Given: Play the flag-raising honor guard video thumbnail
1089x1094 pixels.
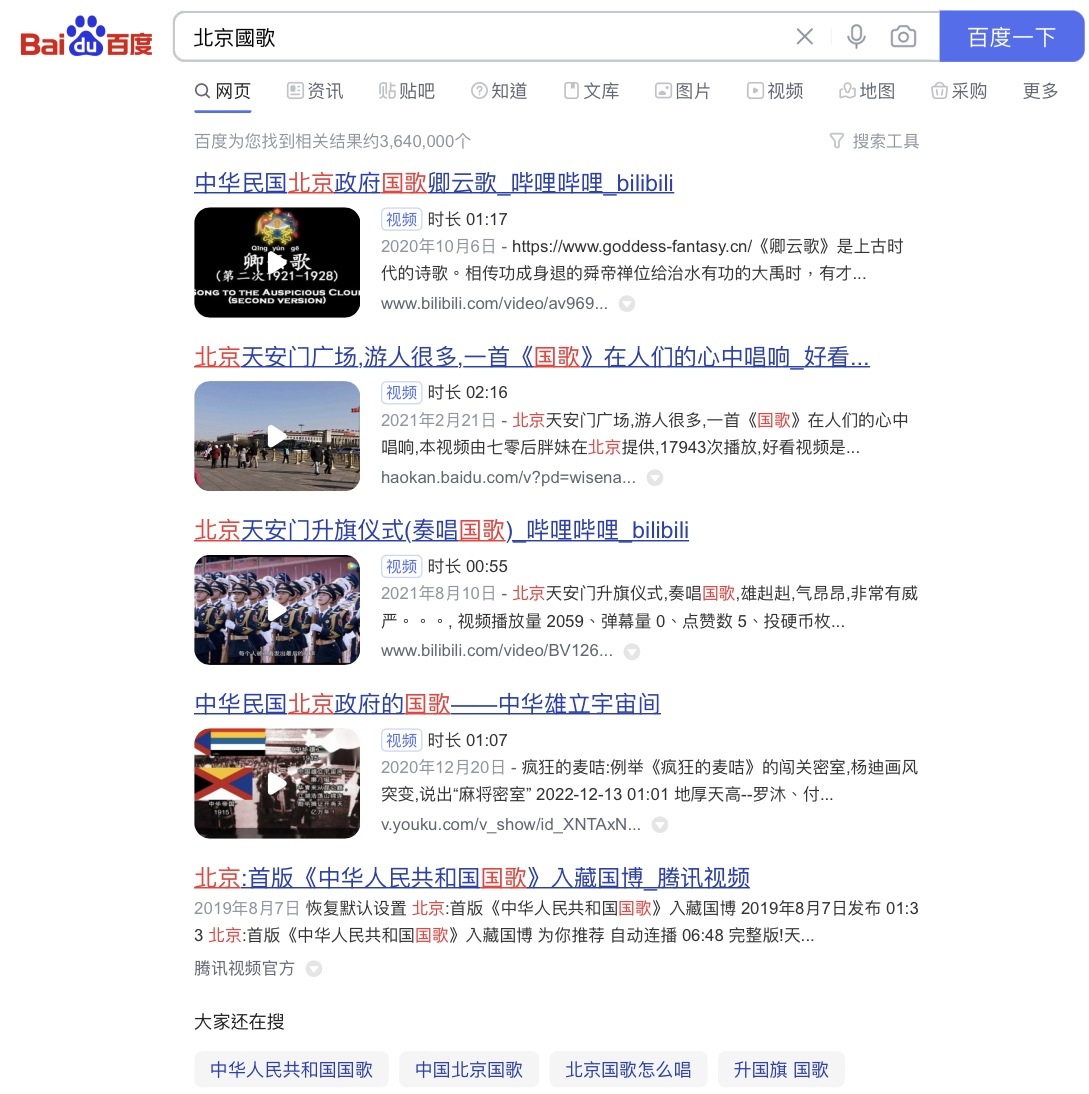Looking at the screenshot, I should tap(277, 610).
